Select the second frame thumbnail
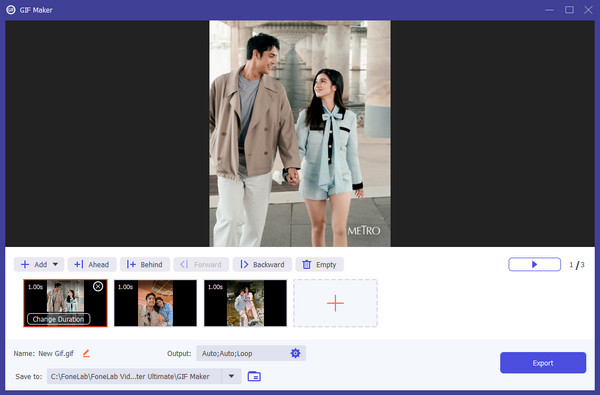 coord(155,303)
